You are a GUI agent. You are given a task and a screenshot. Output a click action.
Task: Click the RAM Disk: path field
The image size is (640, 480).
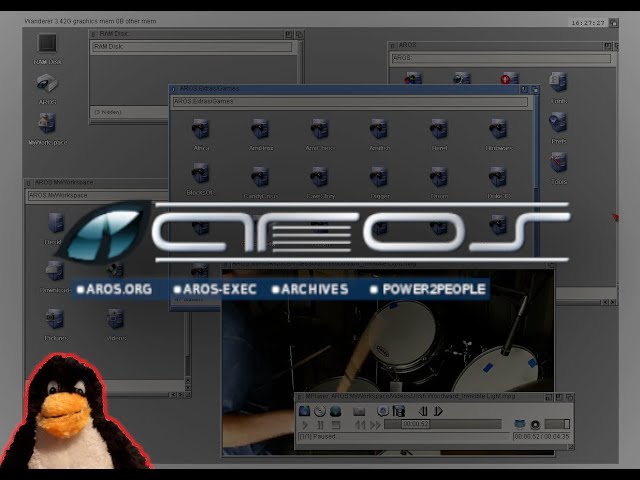pos(192,47)
